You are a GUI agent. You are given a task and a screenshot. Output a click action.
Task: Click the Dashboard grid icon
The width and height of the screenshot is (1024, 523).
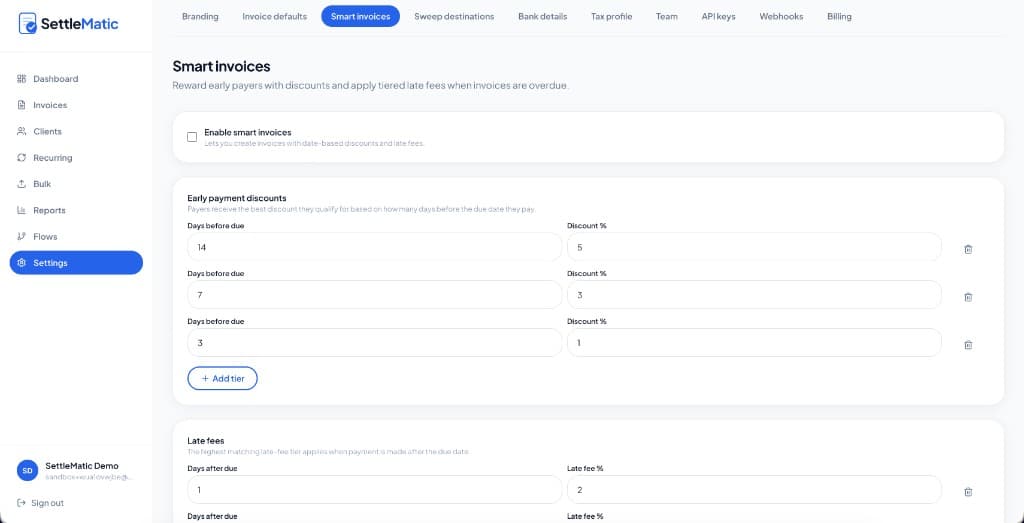[21, 78]
